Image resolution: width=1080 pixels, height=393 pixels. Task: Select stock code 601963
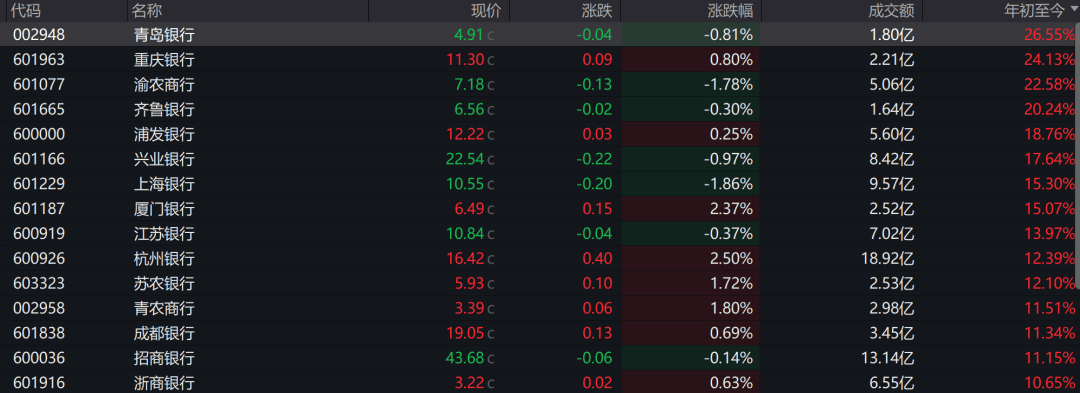tap(39, 60)
